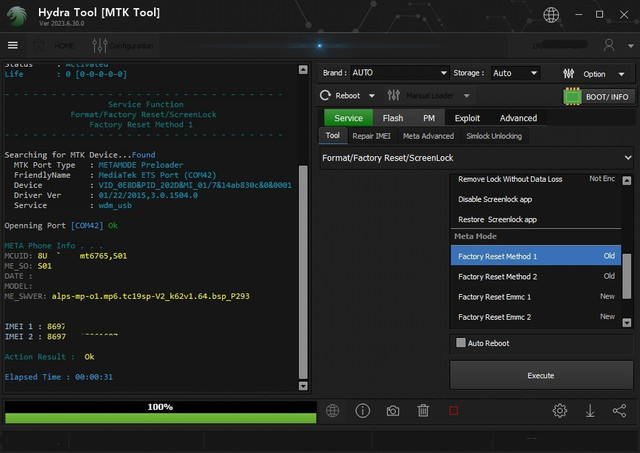Switch to the Advanced tab
Screen dimensions: 640x453
tap(518, 118)
